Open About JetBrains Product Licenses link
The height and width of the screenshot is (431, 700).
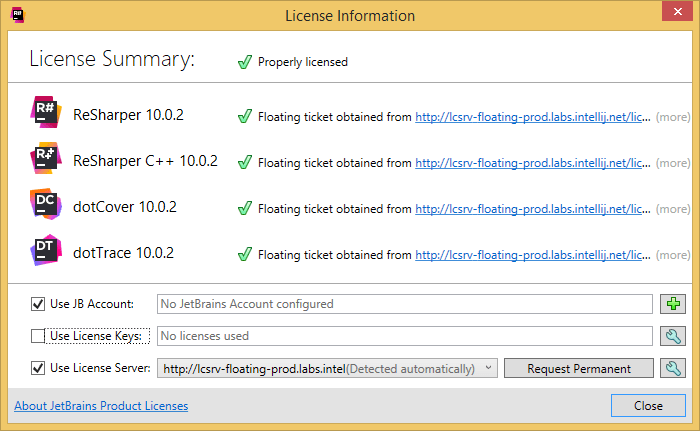(x=101, y=406)
